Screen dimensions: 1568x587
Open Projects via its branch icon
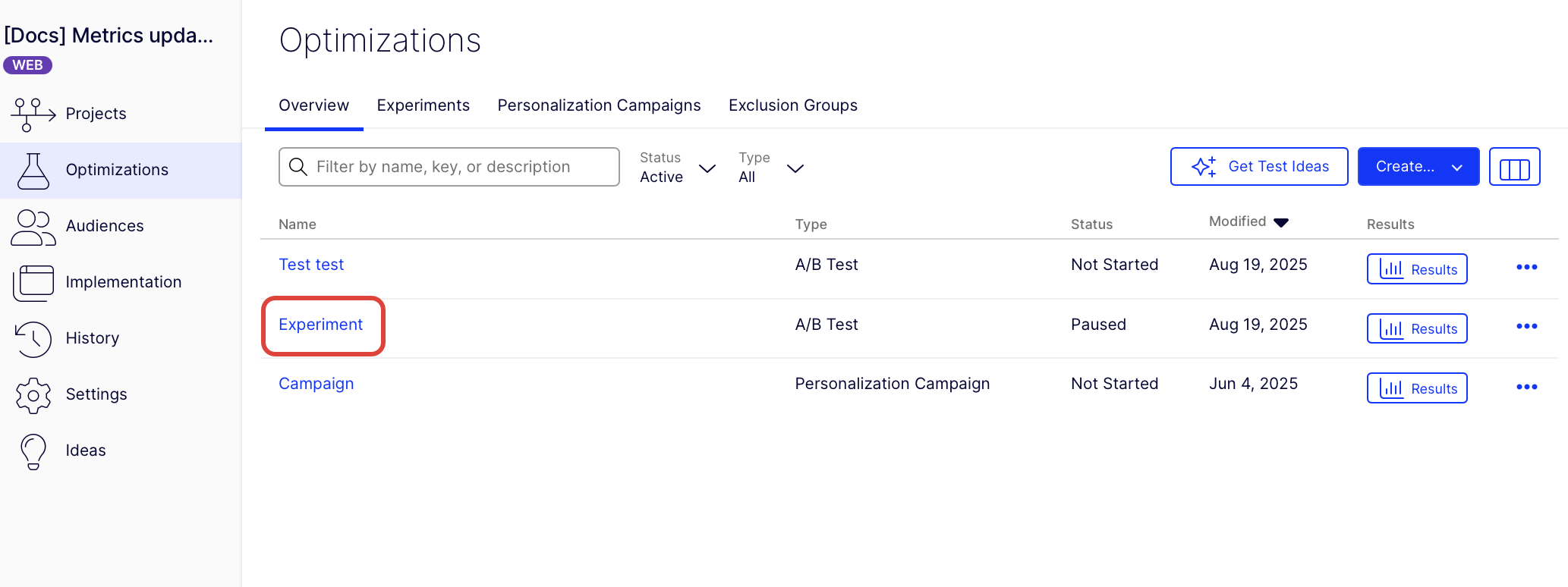point(33,114)
